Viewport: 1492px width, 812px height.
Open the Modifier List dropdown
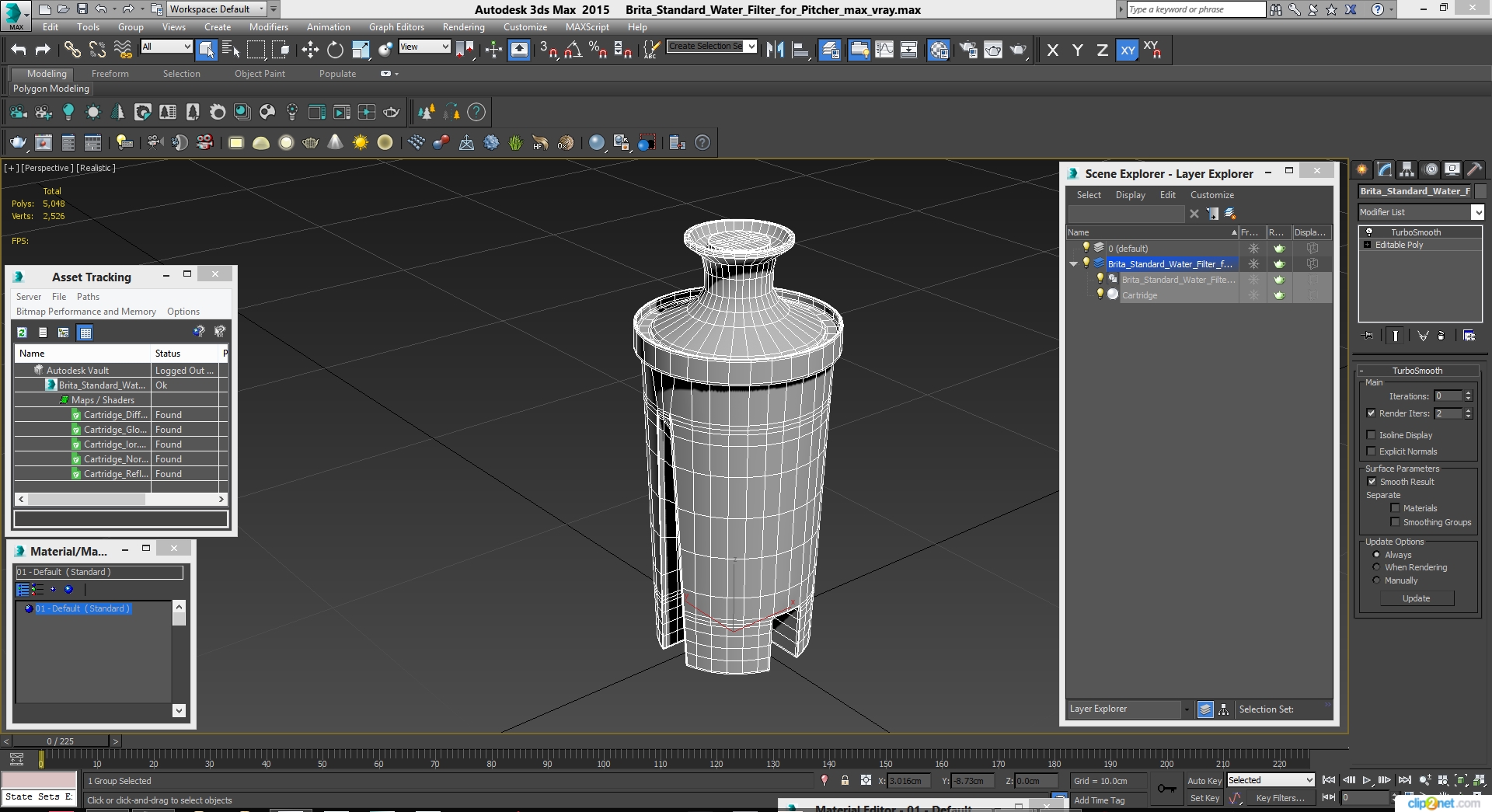click(1476, 212)
